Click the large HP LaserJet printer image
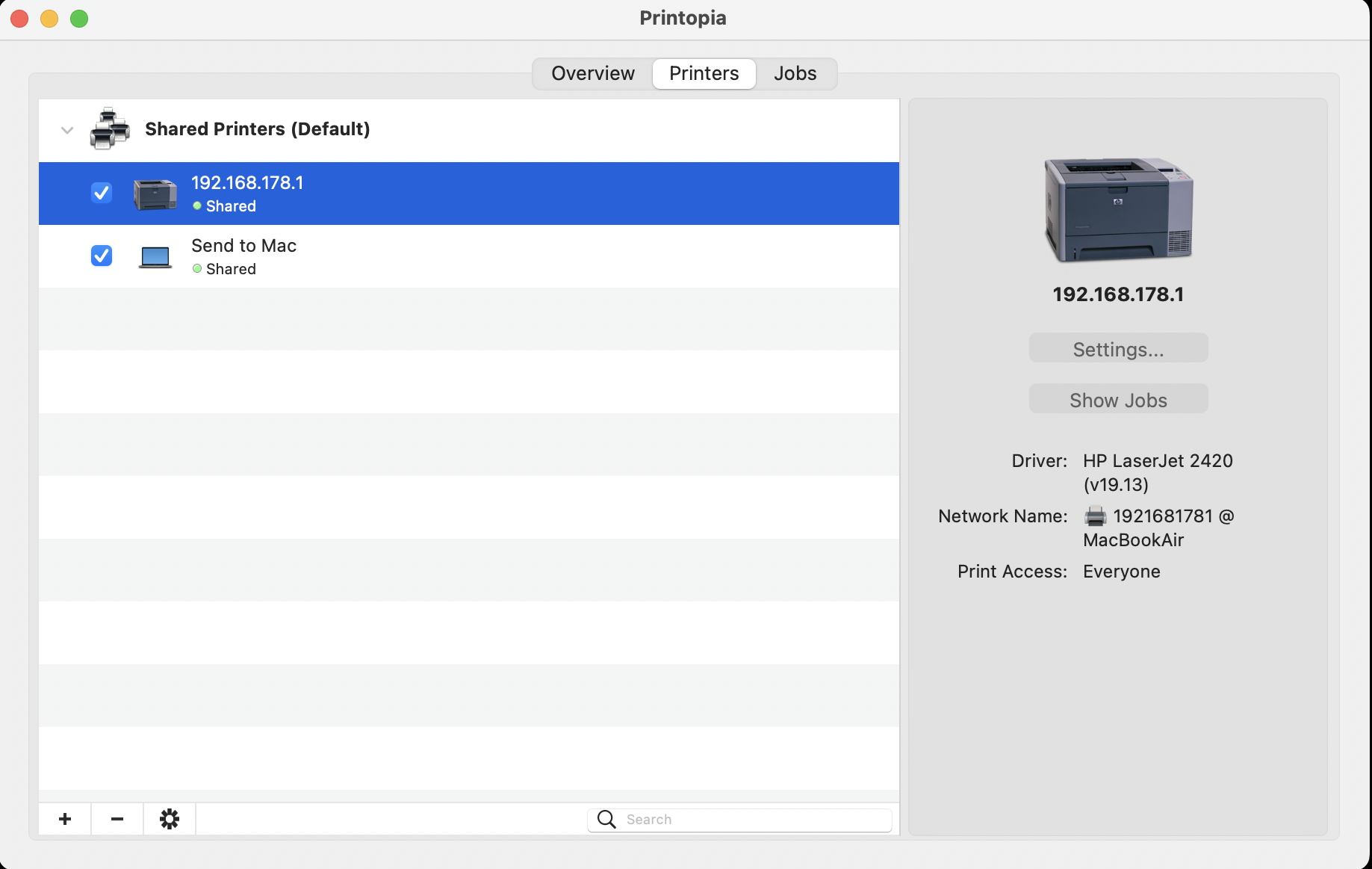This screenshot has height=869, width=1372. coord(1118,210)
